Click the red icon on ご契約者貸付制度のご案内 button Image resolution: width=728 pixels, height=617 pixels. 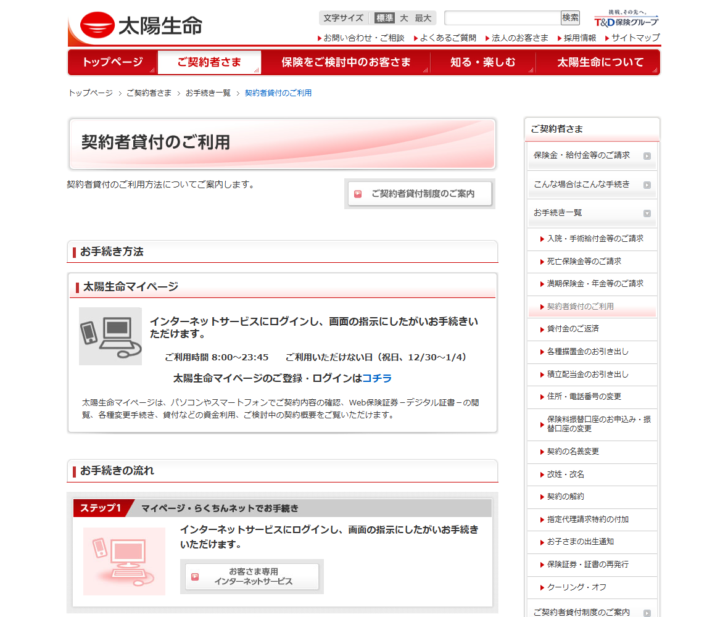[x=358, y=194]
